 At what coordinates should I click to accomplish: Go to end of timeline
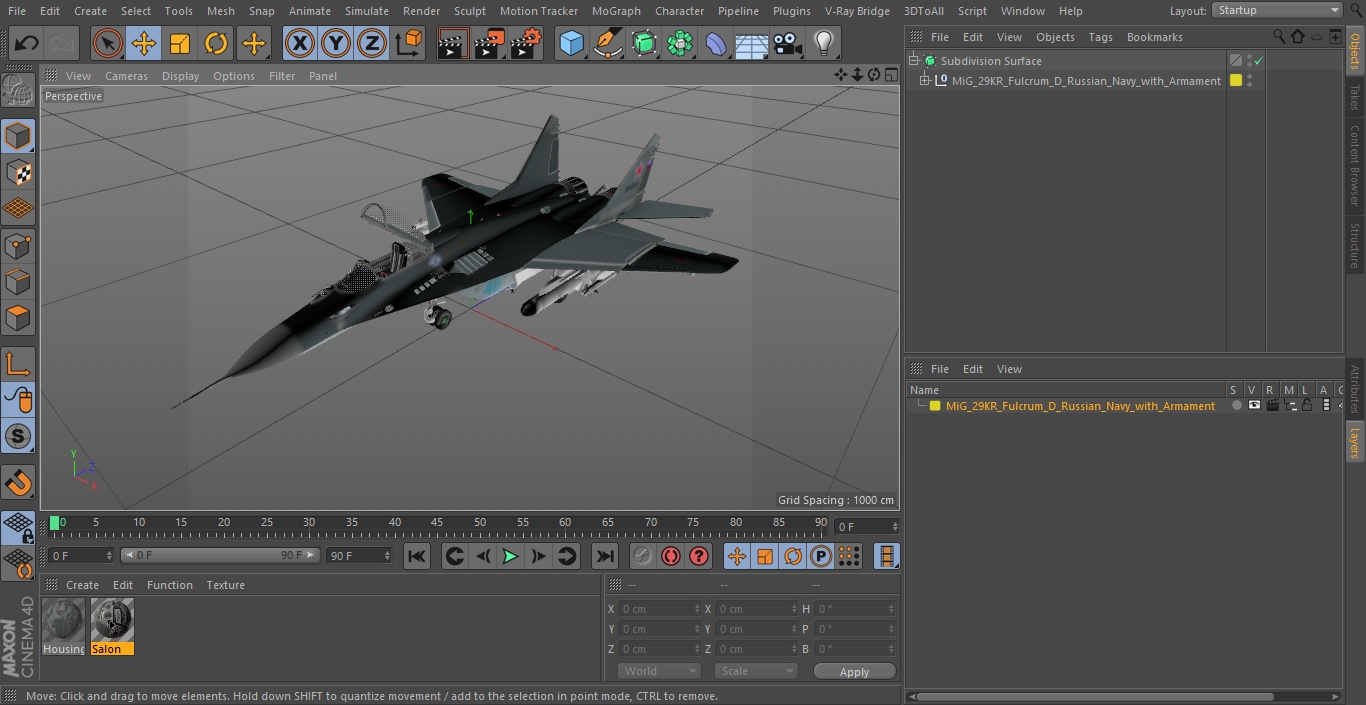605,556
